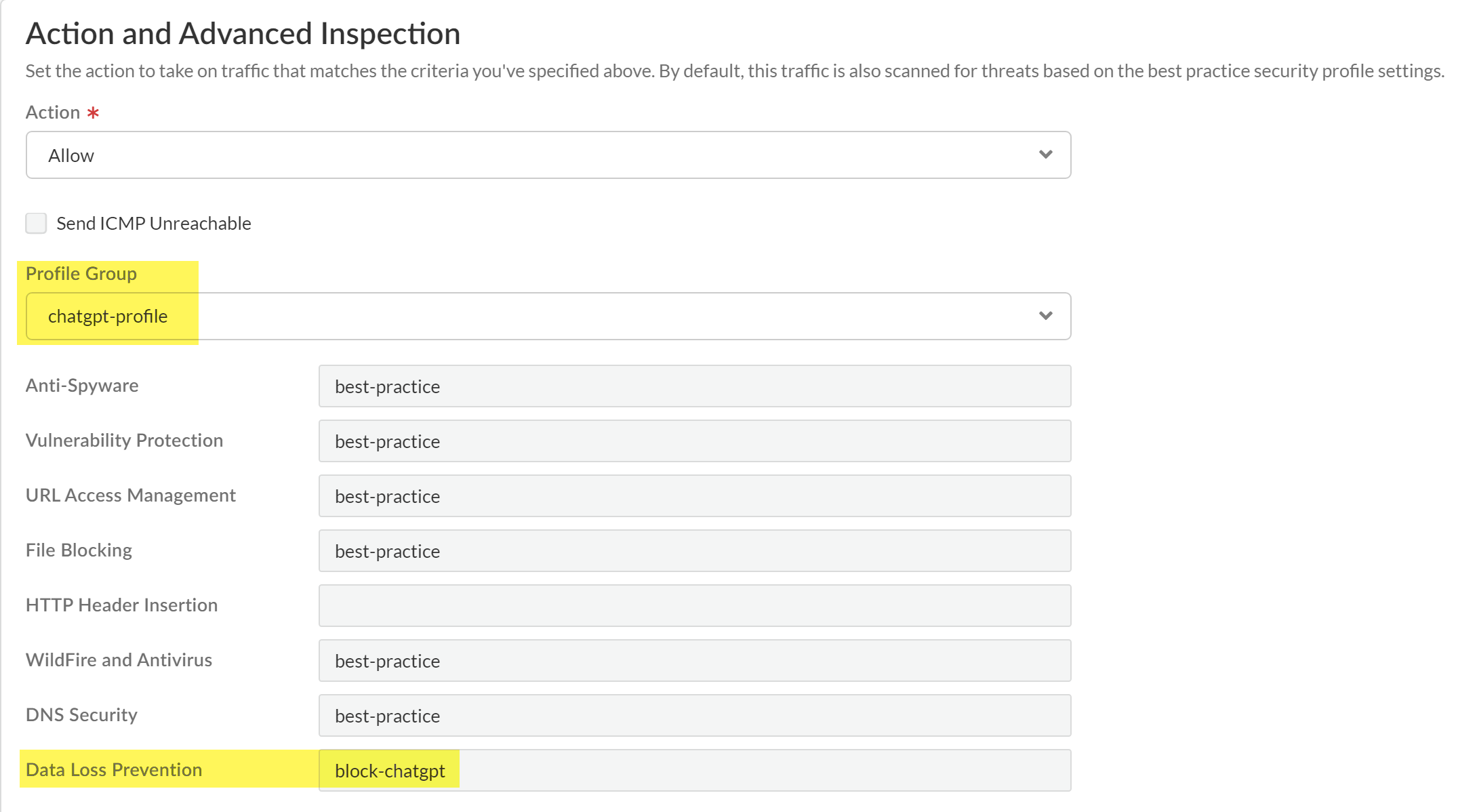This screenshot has width=1477, height=812.
Task: Select the File Blocking best-practice field
Action: click(694, 551)
